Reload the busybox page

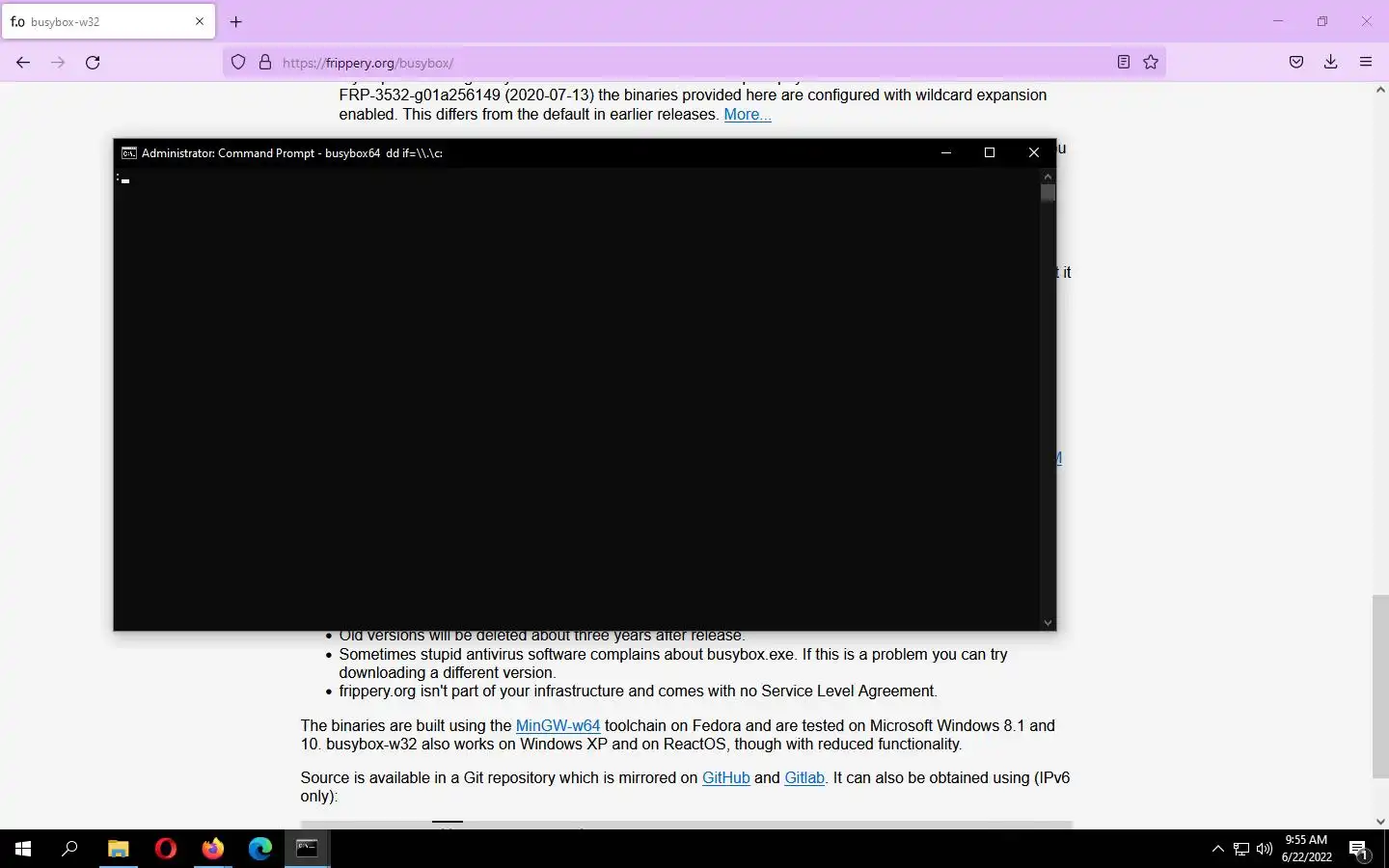(93, 63)
